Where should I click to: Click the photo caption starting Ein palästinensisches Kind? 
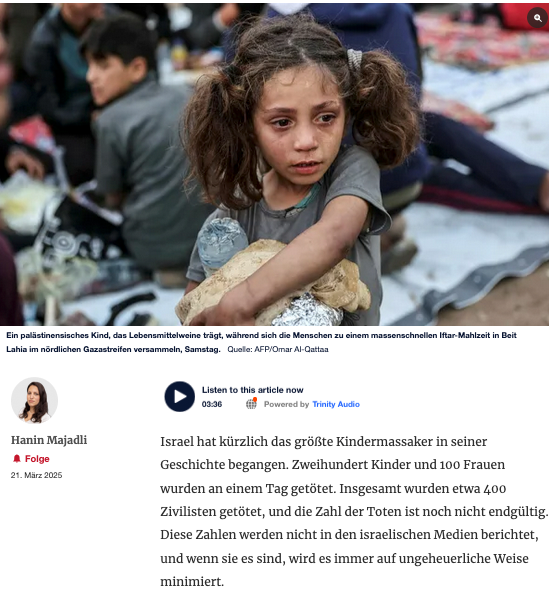pos(261,342)
